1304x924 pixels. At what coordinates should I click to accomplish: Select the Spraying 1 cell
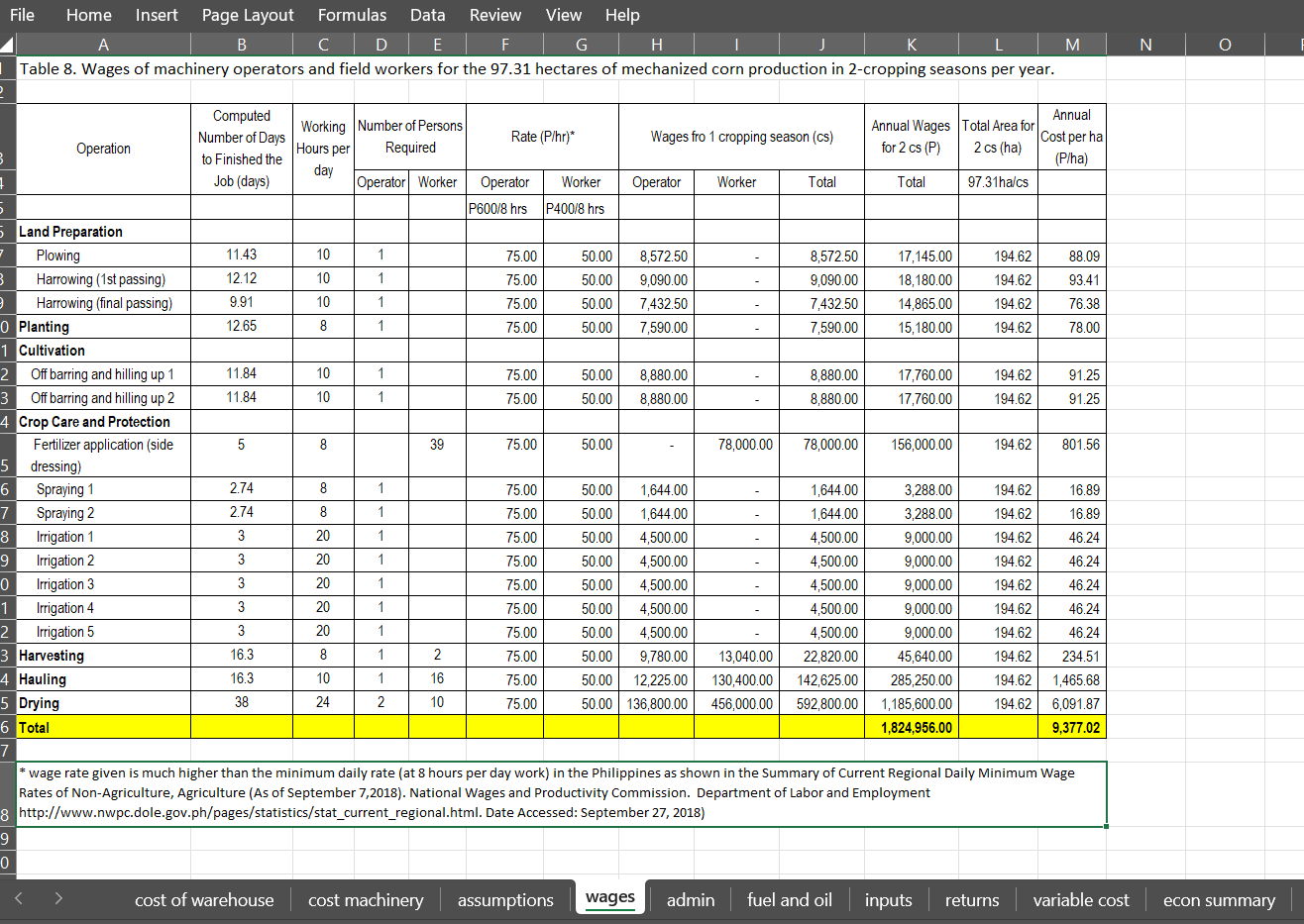pyautogui.click(x=103, y=489)
